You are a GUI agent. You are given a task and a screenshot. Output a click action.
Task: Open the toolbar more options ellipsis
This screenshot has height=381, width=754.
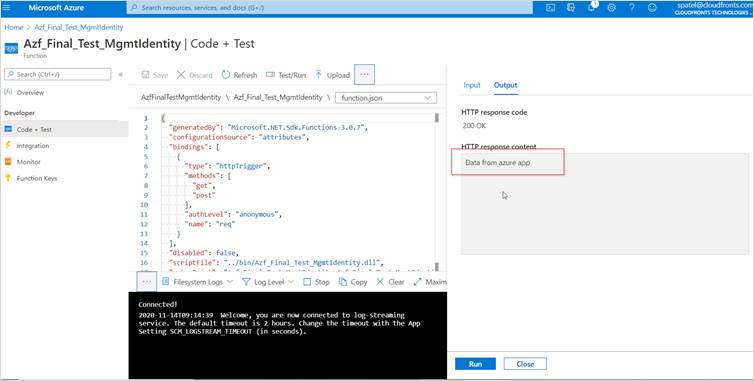pos(364,75)
